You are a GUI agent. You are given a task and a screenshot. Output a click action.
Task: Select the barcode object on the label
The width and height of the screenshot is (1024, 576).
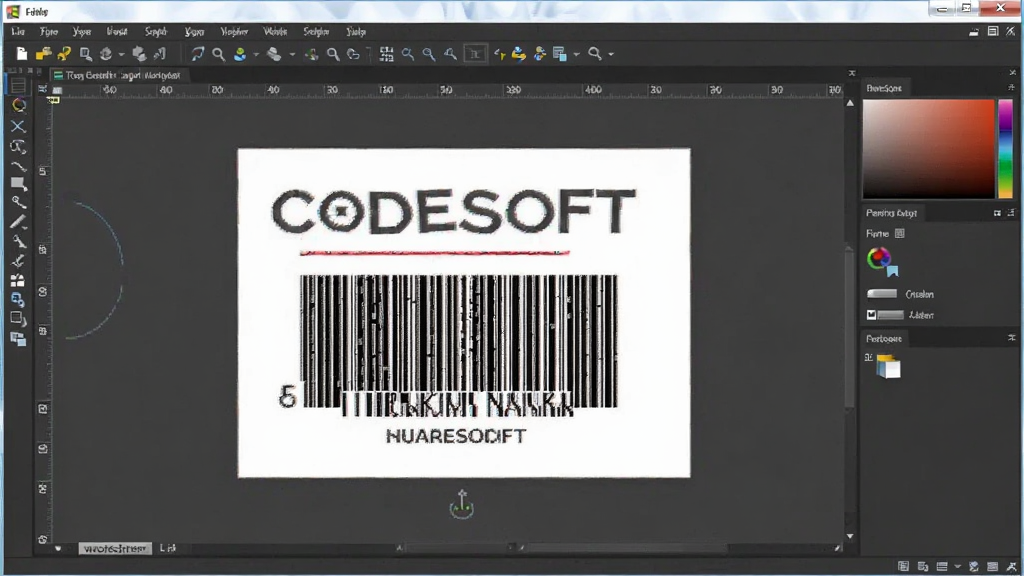click(x=458, y=341)
